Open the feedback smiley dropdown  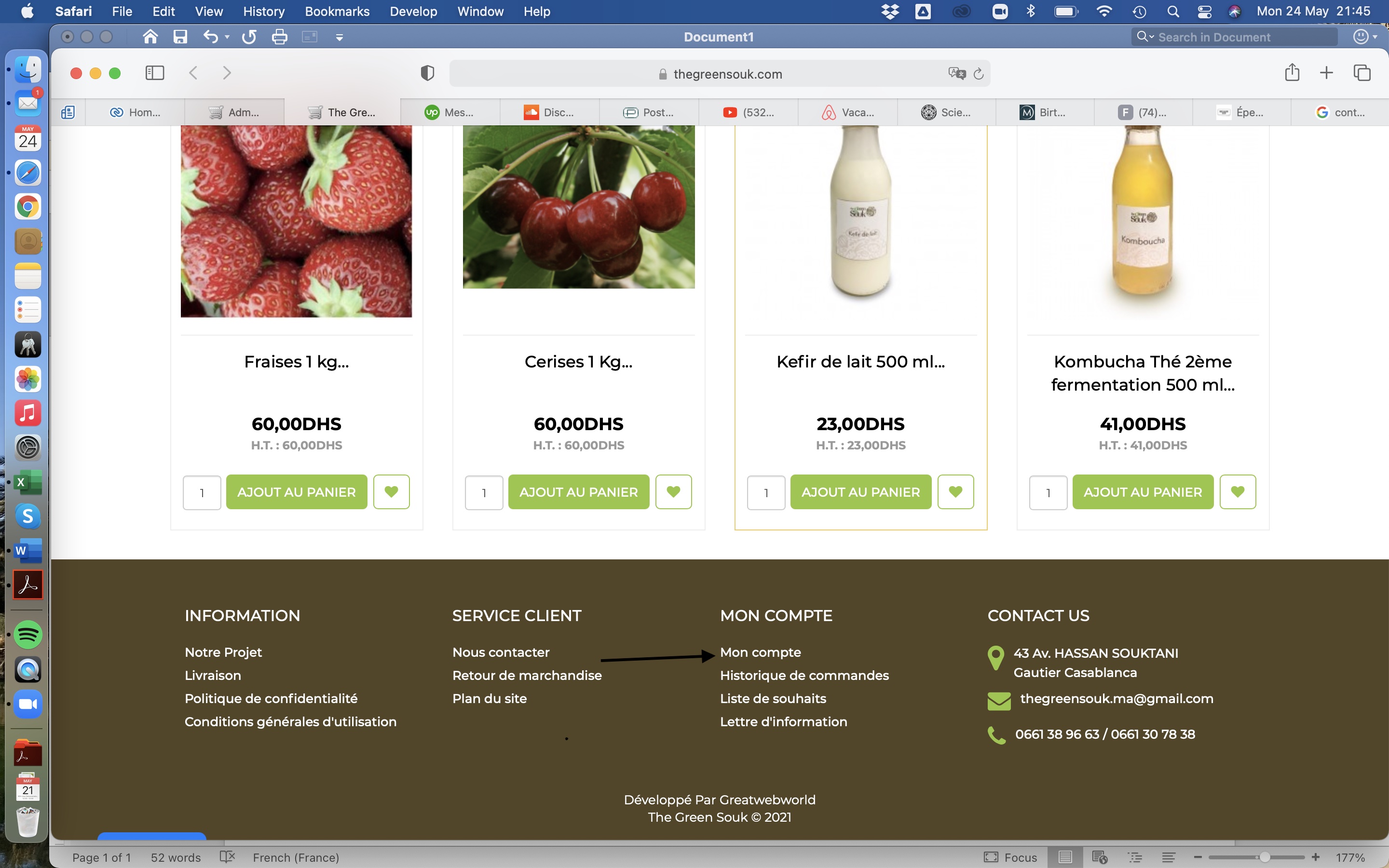click(1365, 37)
